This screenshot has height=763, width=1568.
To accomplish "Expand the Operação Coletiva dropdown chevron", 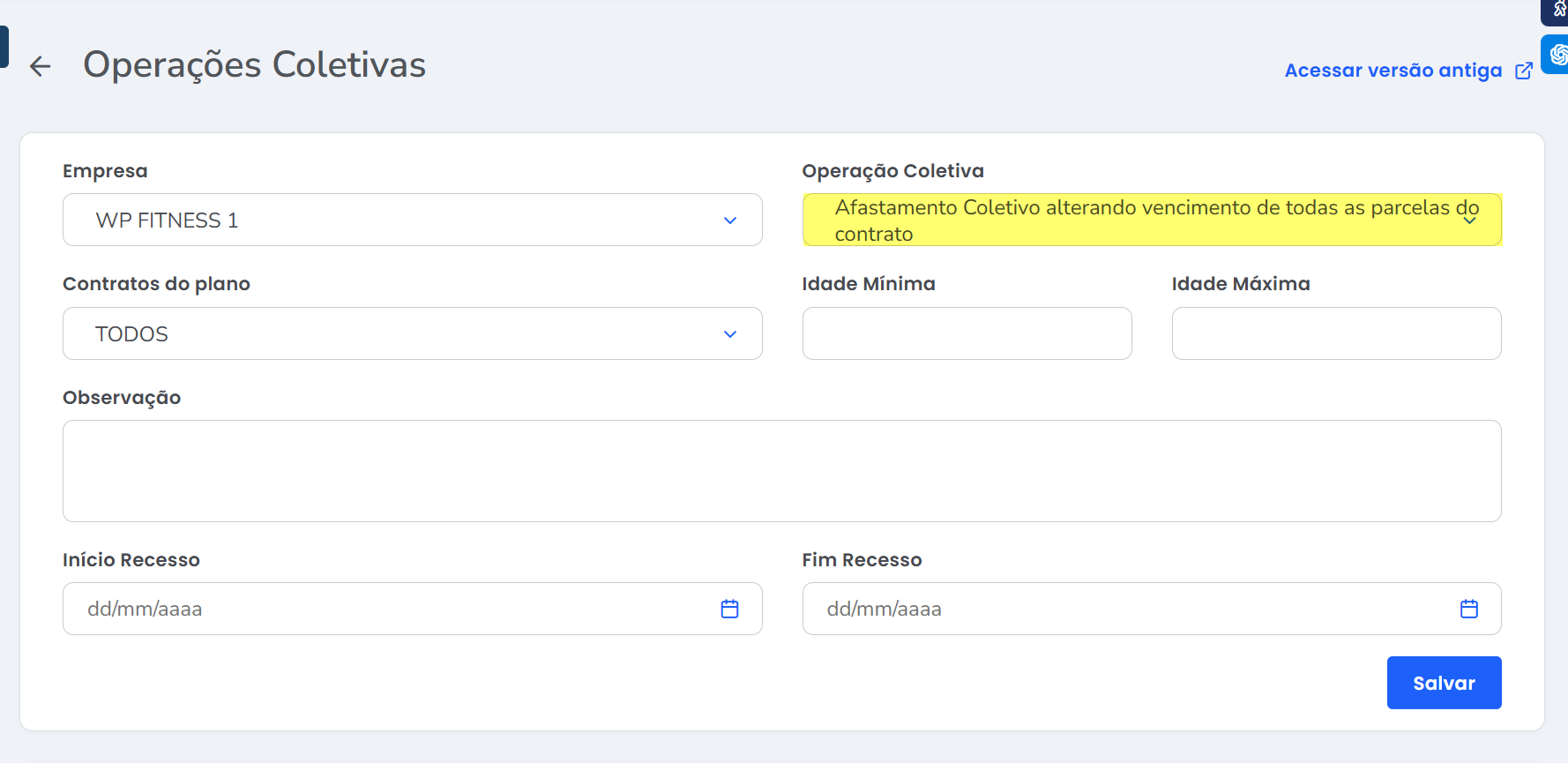I will tap(1469, 221).
